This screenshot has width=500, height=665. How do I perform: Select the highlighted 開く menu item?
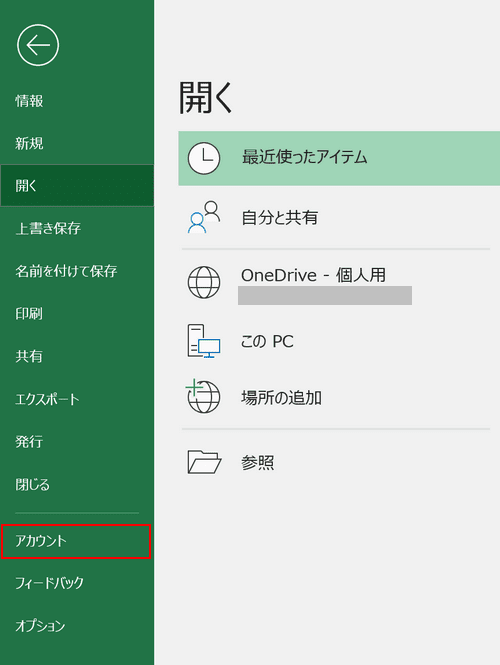(x=77, y=186)
